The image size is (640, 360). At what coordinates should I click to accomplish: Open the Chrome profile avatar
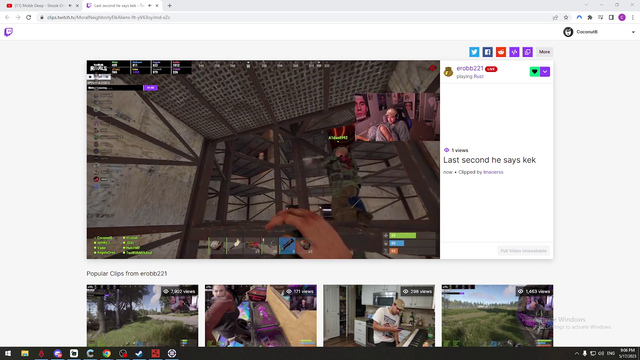(622, 18)
